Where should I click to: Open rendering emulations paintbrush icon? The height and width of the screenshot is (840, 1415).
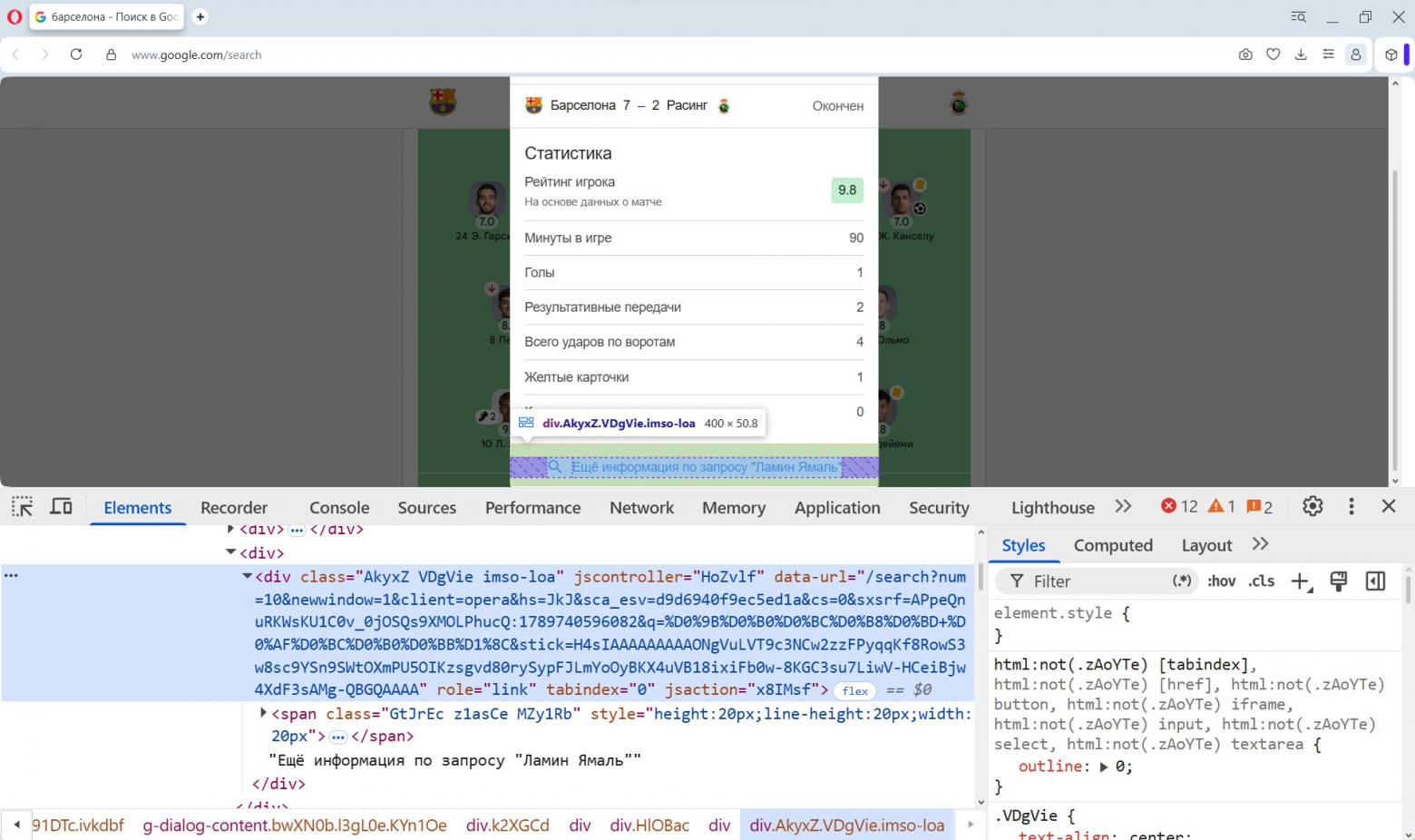[1338, 581]
